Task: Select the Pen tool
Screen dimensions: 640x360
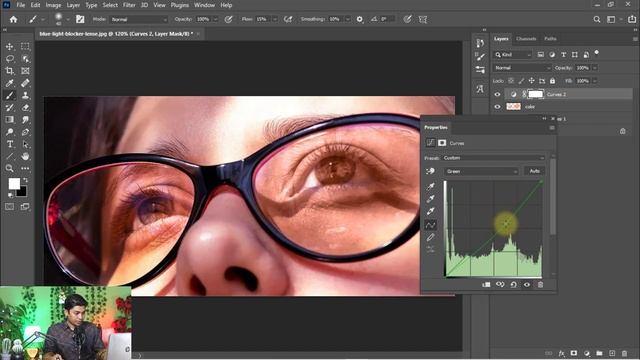Action: tap(25, 132)
